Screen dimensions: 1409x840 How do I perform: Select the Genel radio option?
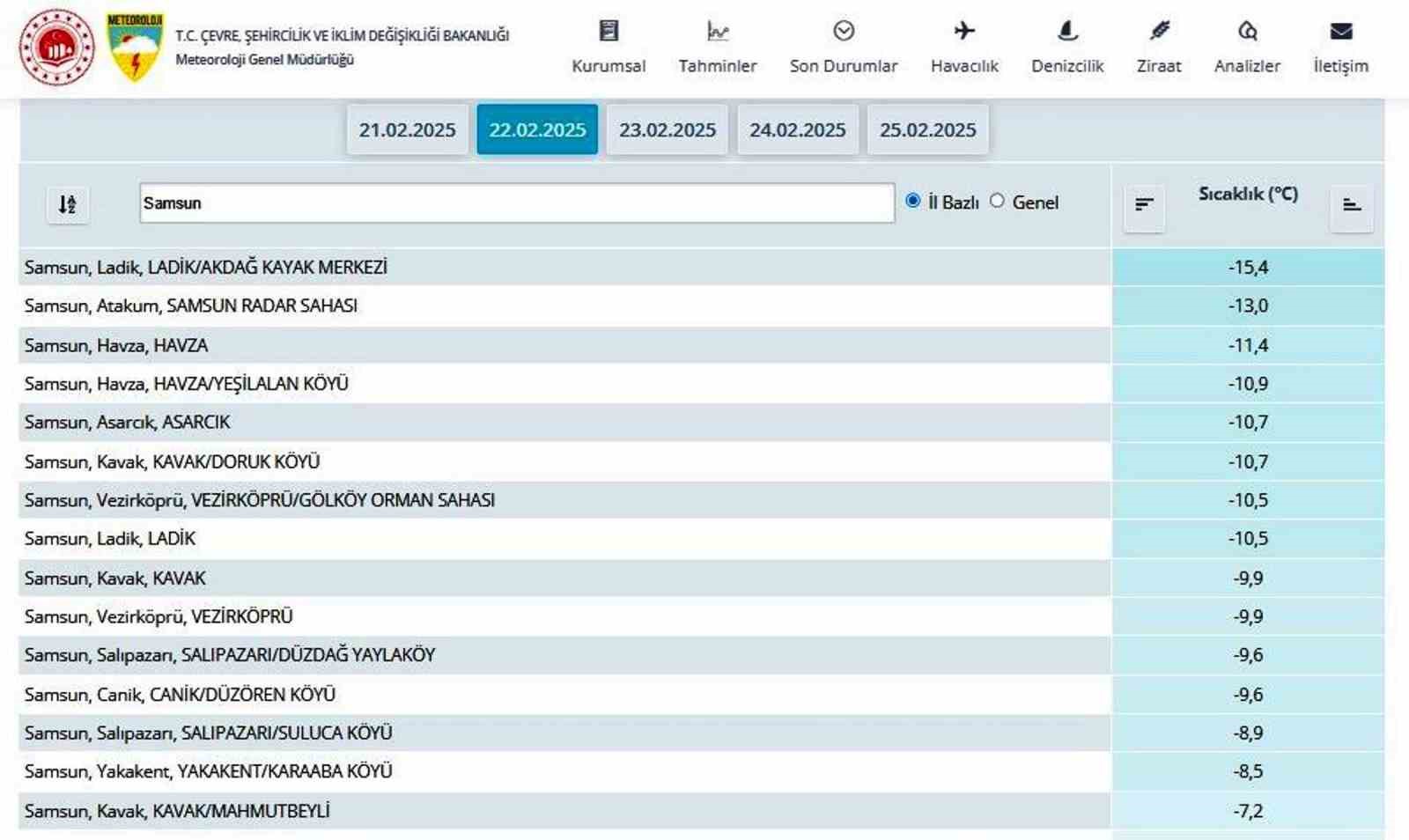997,201
